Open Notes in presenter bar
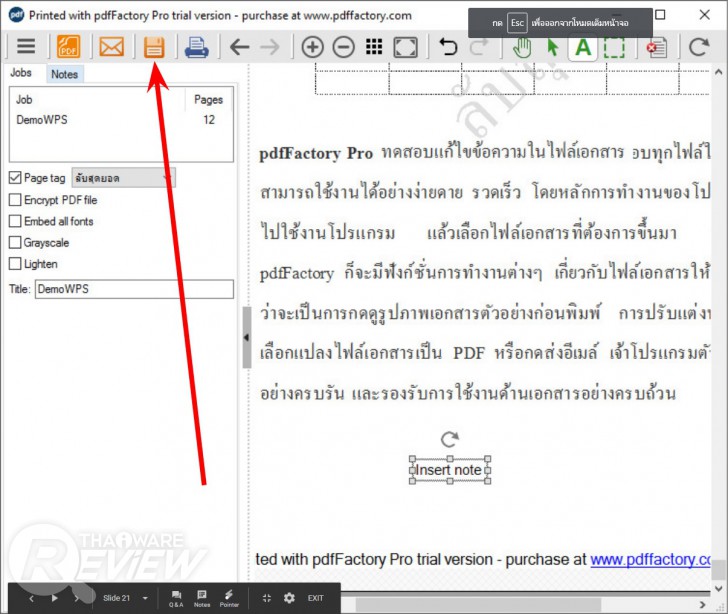Viewport: 728px width, 614px height. pos(202,599)
